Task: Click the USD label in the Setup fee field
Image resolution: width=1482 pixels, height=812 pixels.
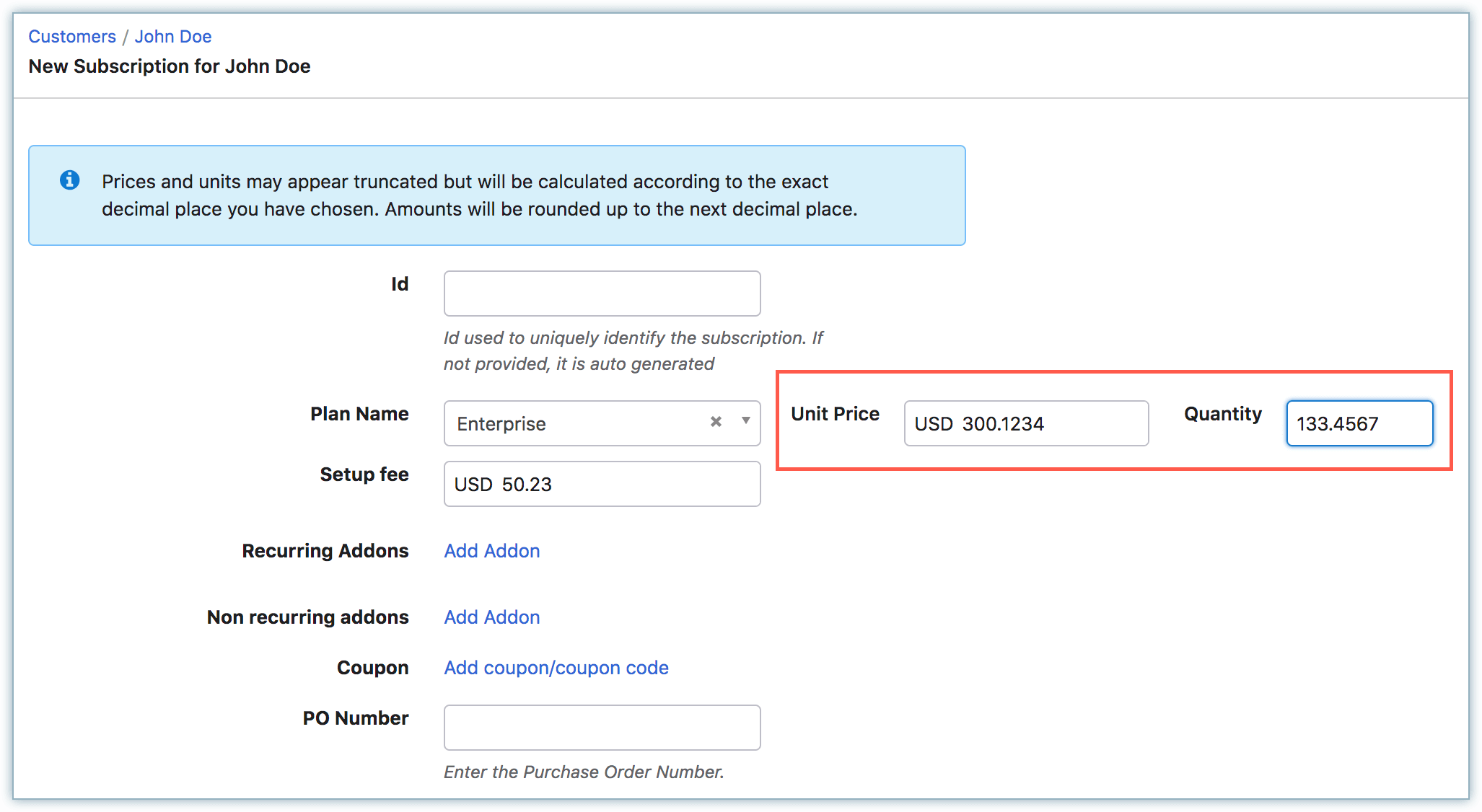Action: 473,484
